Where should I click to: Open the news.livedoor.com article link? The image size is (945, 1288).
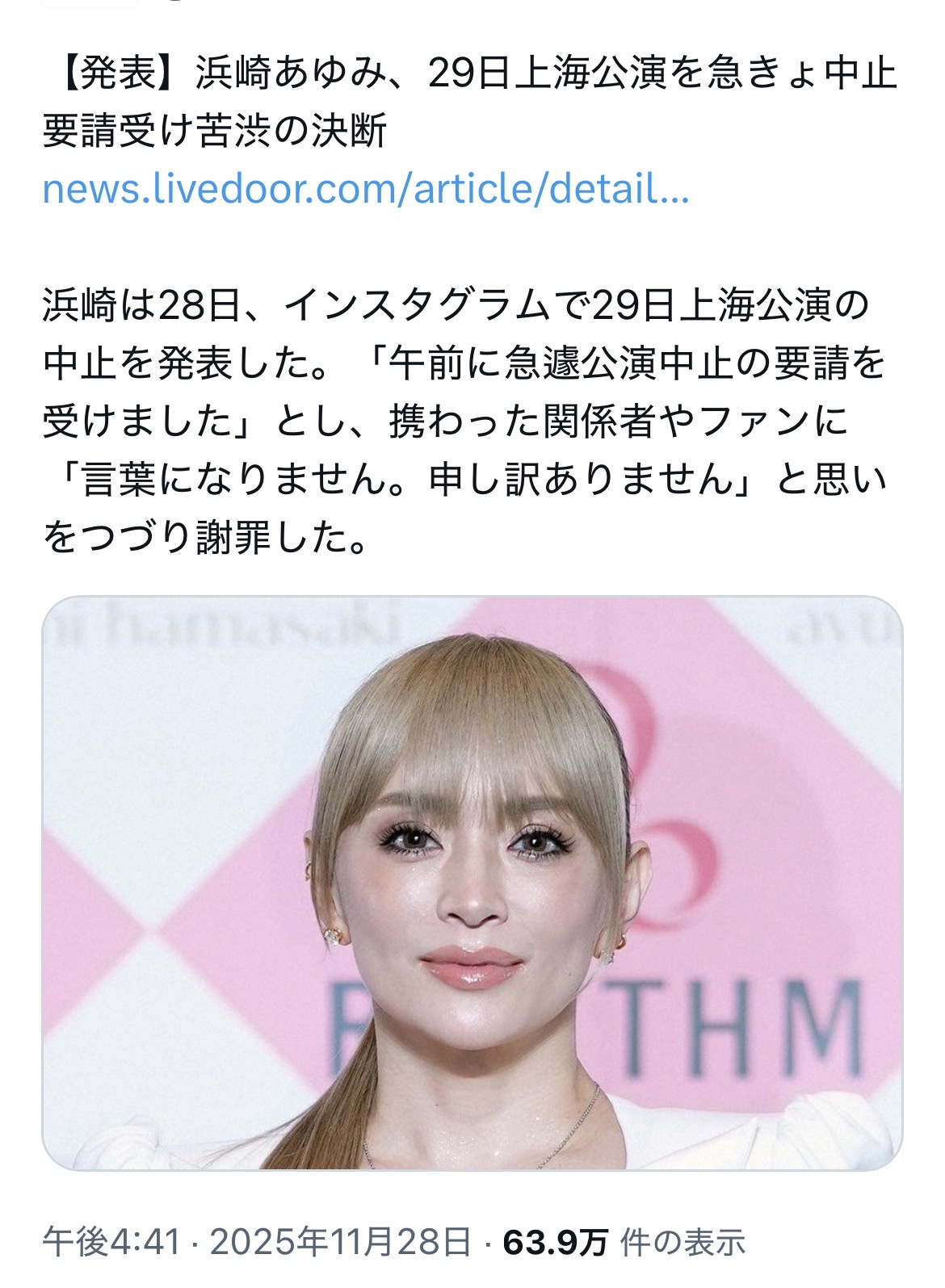(366, 190)
